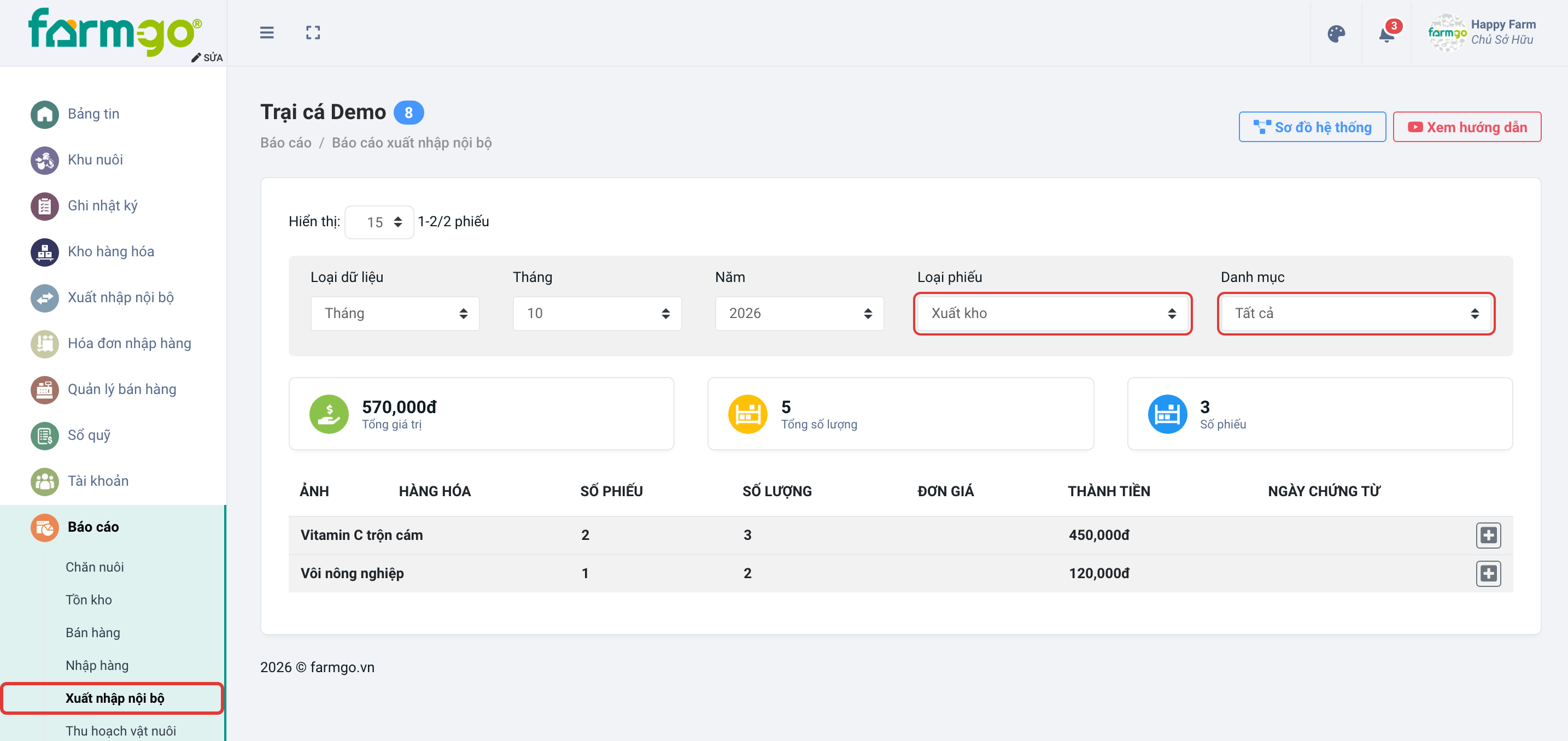Screen dimensions: 1568x741
Task: Open Nhập hàng report submenu
Action: click(x=97, y=666)
